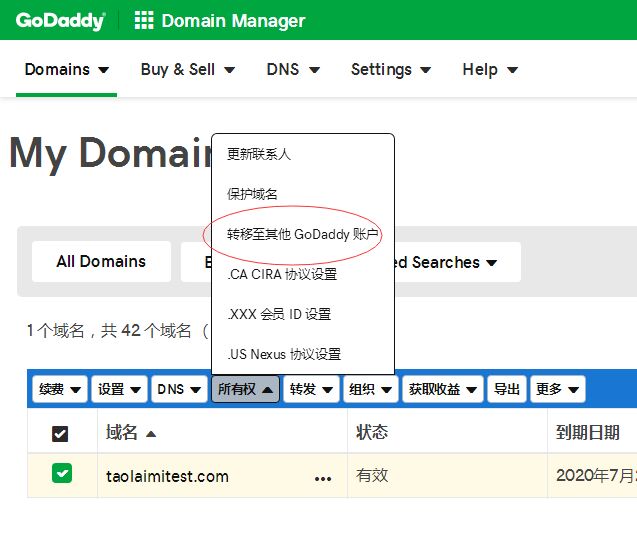Click .CA CIRA 协议设置 option

point(282,274)
